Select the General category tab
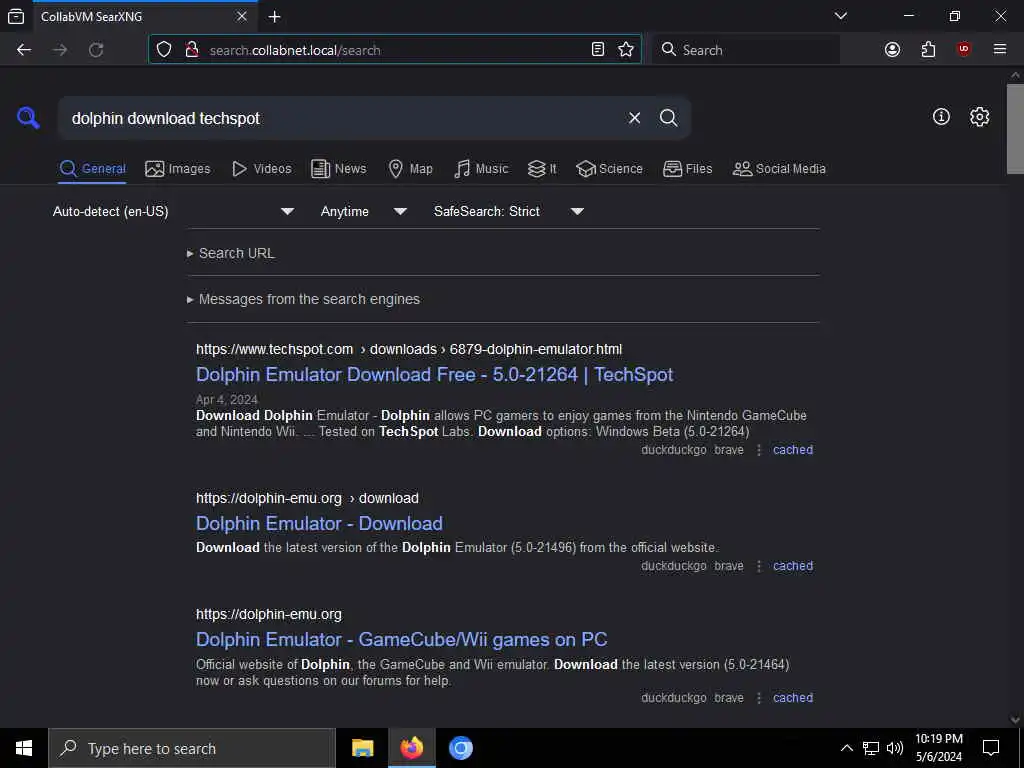Screen dimensions: 1024x768 click(x=92, y=168)
